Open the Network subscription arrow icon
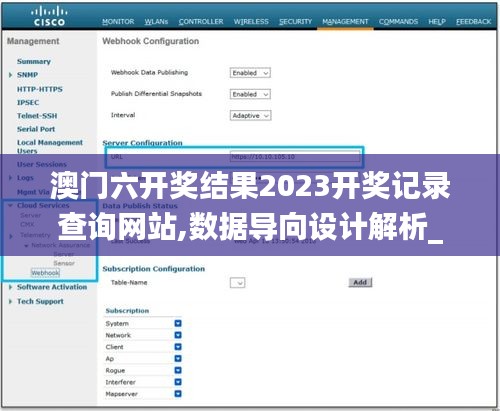Image resolution: width=500 pixels, height=411 pixels. (x=178, y=335)
